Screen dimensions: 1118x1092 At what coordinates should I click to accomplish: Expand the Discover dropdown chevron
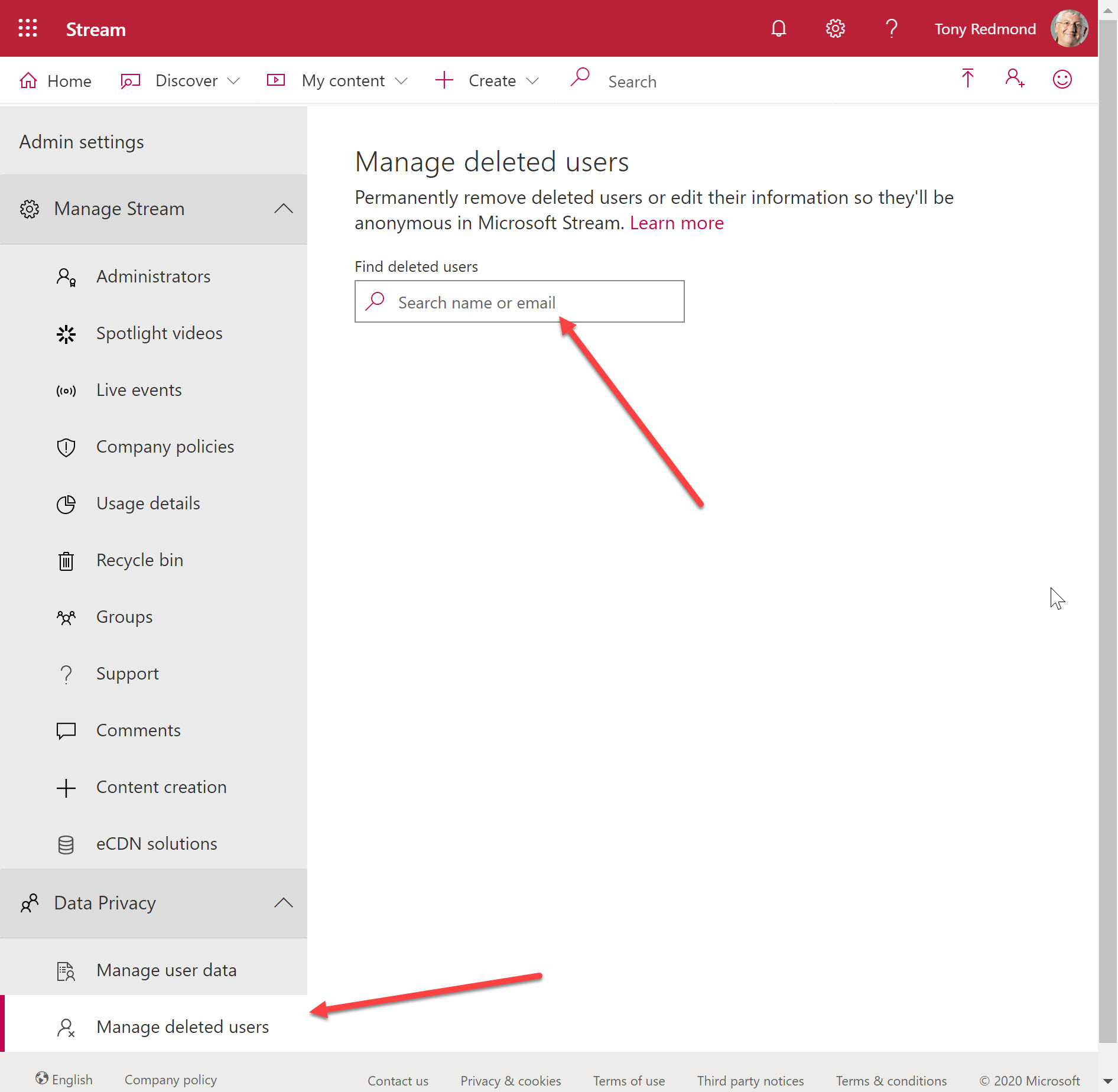(x=233, y=80)
